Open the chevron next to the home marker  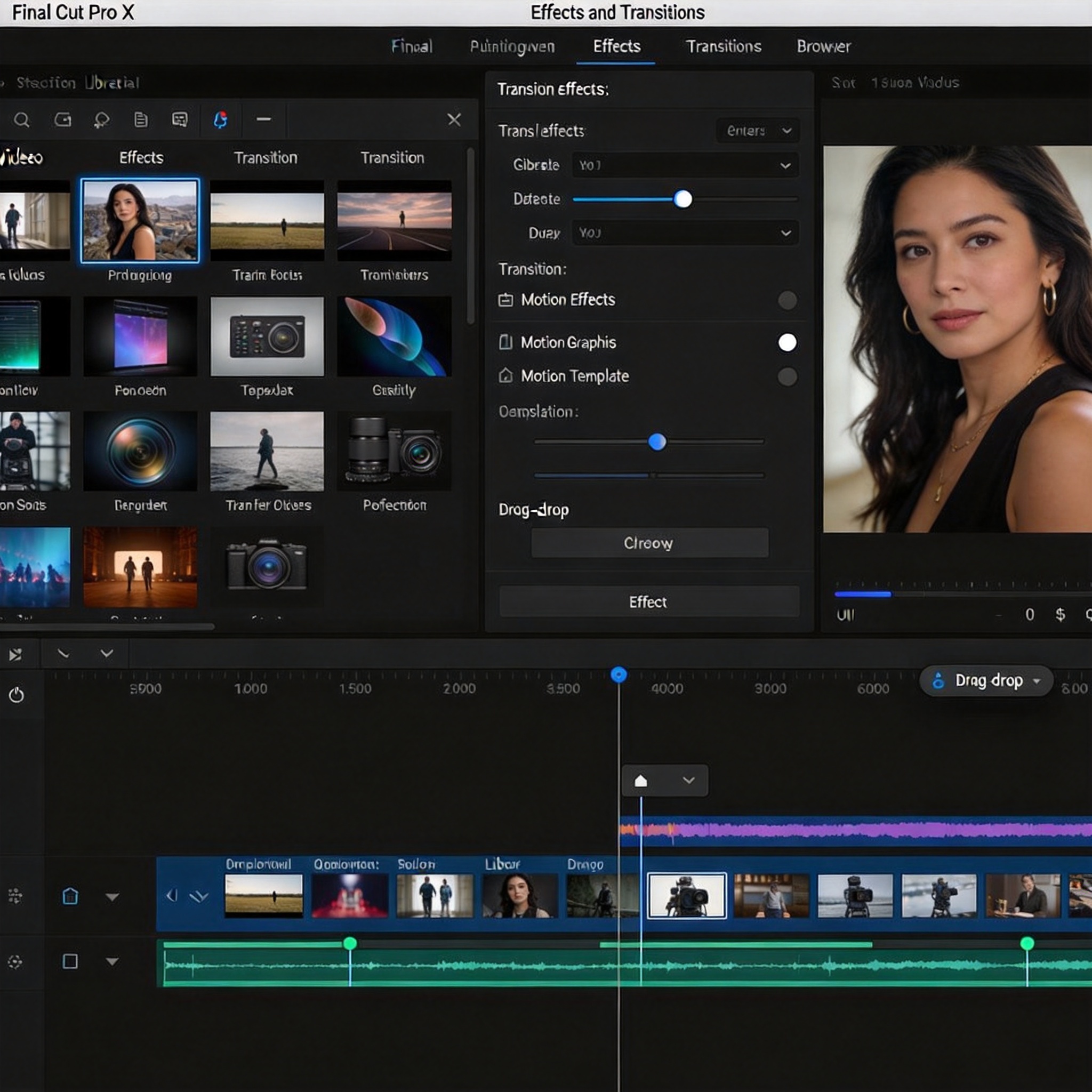click(688, 781)
